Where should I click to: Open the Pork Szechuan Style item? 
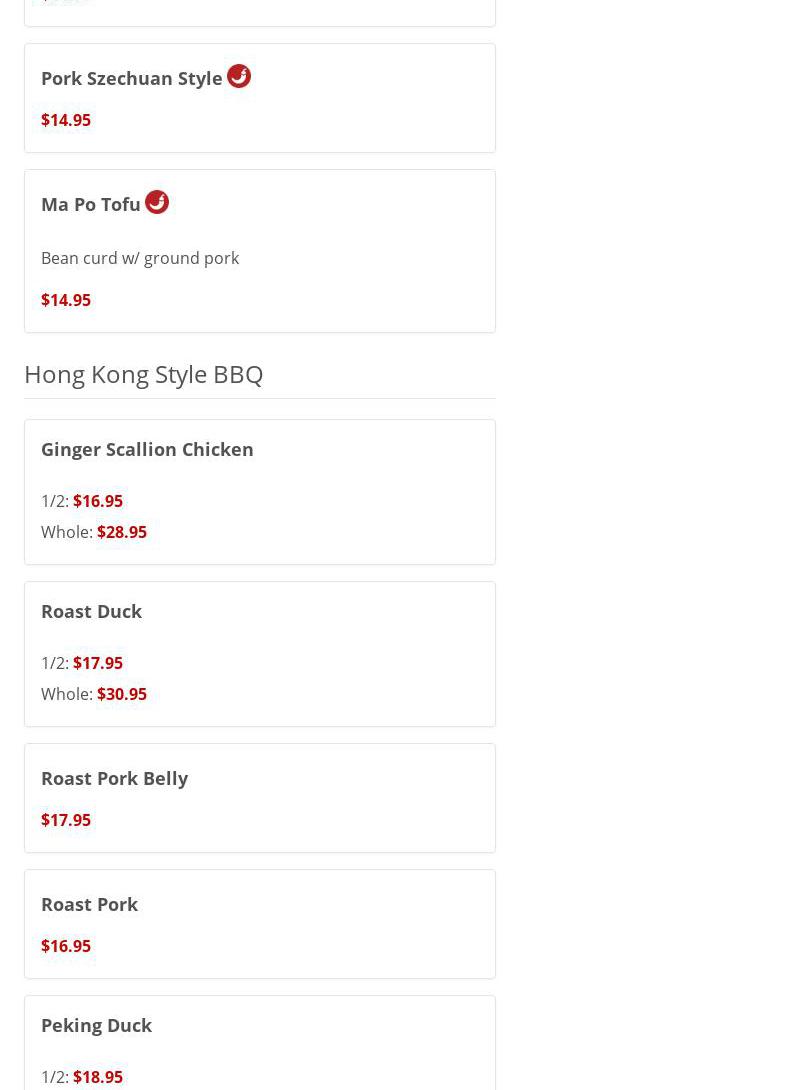(x=131, y=78)
